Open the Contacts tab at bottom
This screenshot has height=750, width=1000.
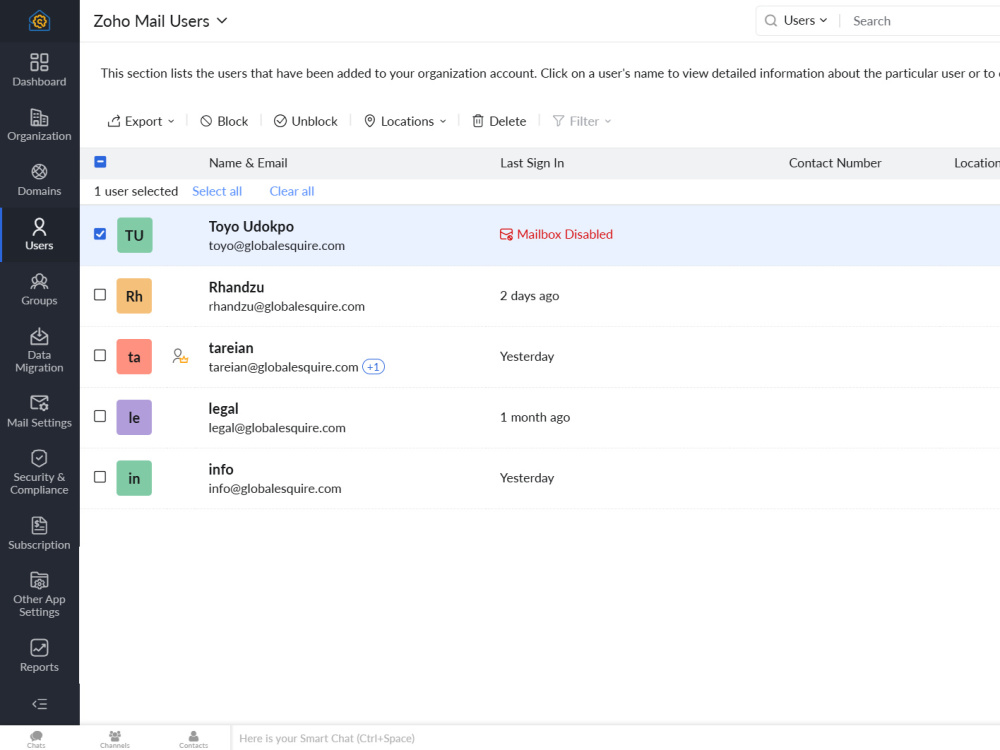click(193, 739)
